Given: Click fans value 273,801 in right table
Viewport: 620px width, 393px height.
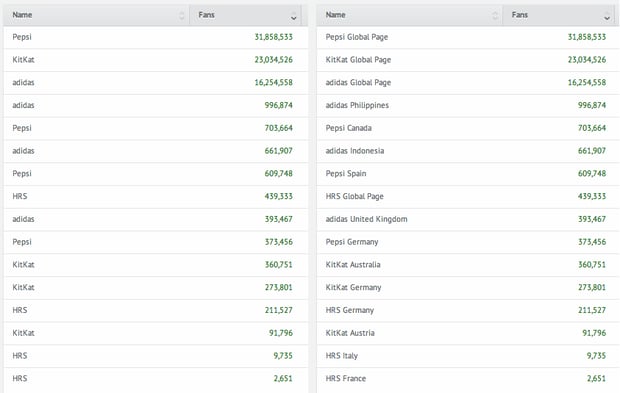Looking at the screenshot, I should (x=592, y=287).
